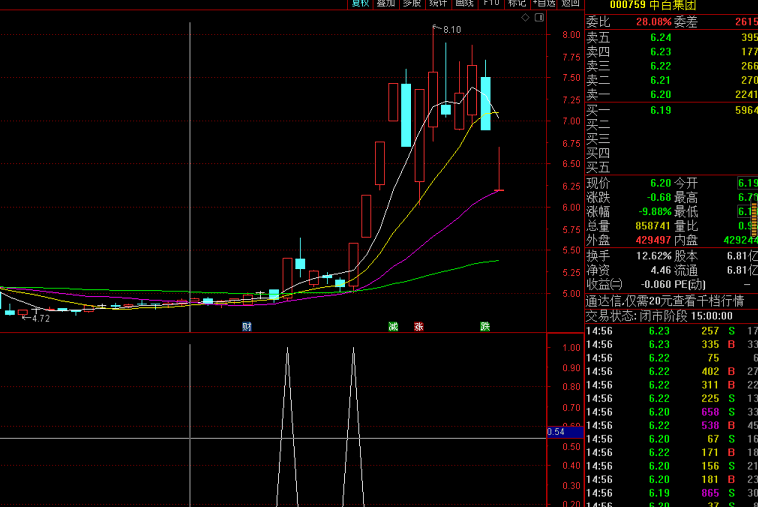Click the 卖四 price 6.23
This screenshot has height=507, width=758.
[660, 52]
